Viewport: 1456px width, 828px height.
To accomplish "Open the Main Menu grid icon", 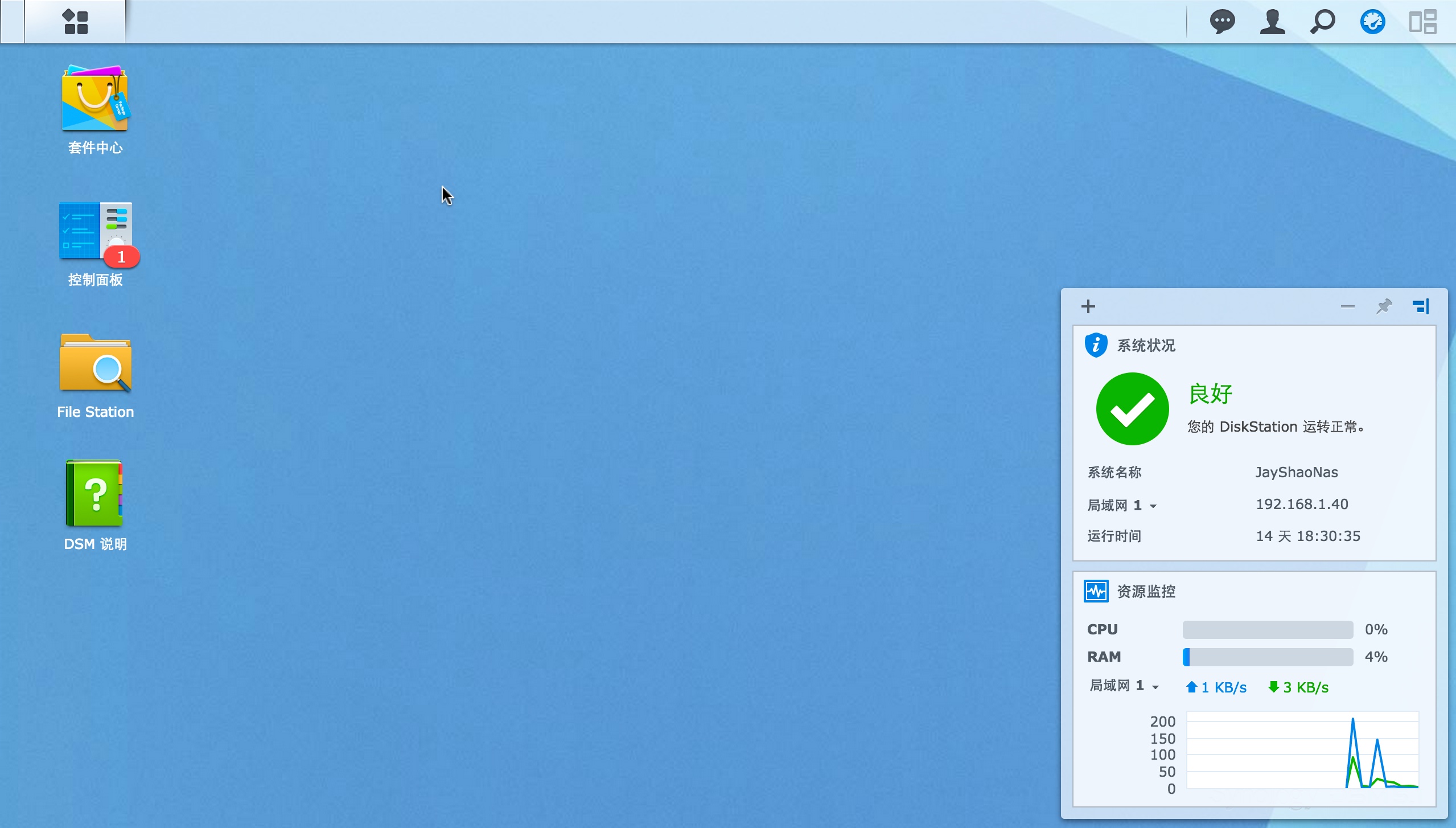I will coord(75,22).
